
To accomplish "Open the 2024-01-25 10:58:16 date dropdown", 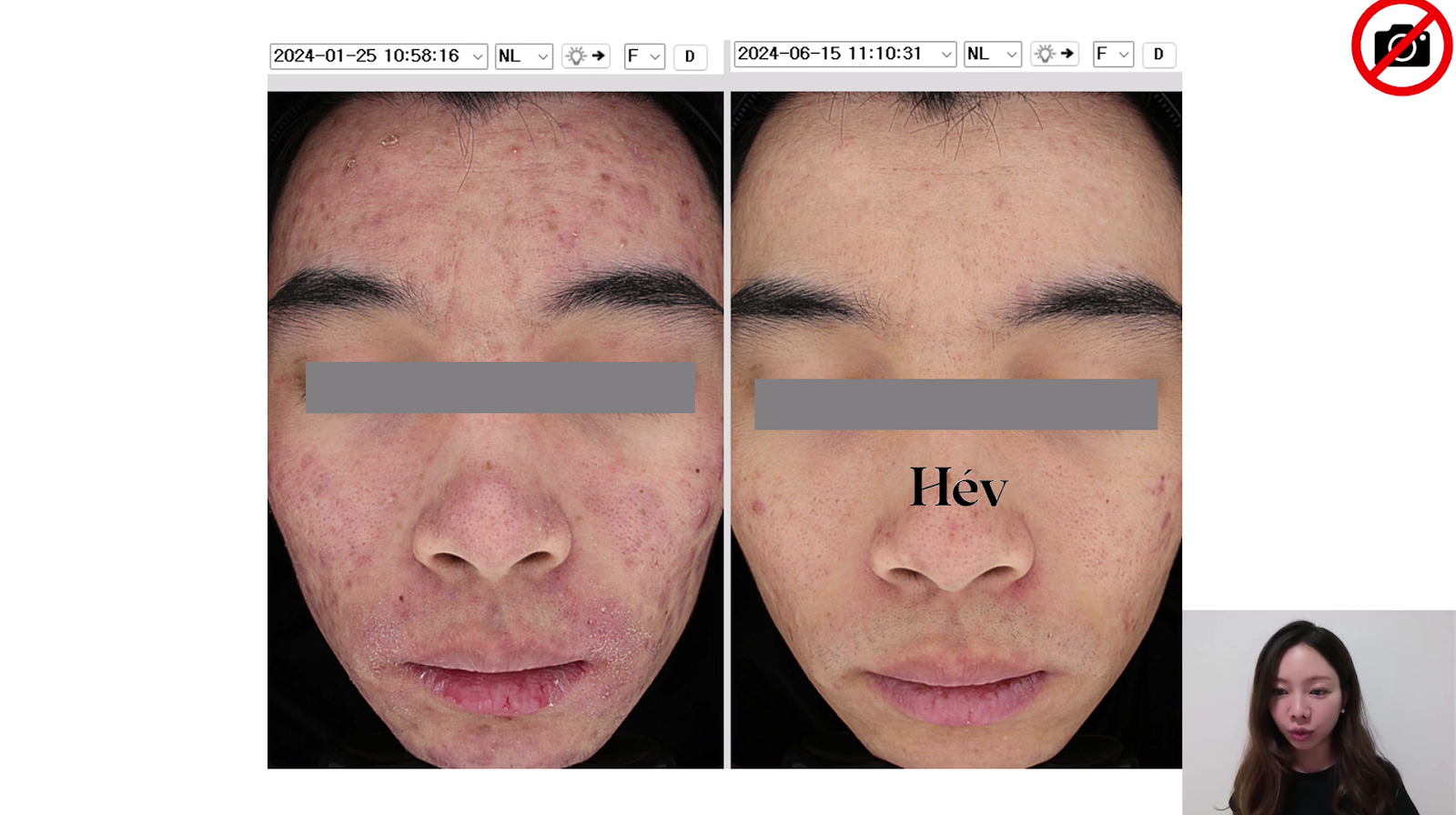I will tap(379, 56).
